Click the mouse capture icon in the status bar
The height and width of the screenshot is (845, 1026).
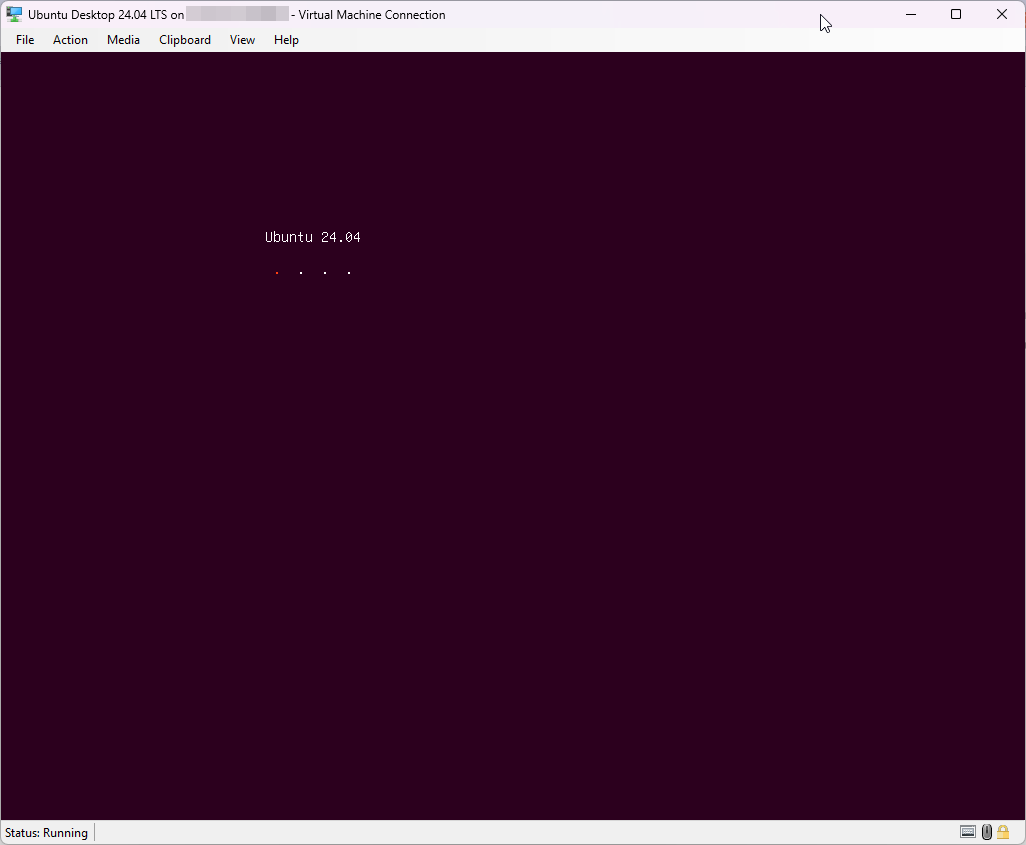(986, 831)
